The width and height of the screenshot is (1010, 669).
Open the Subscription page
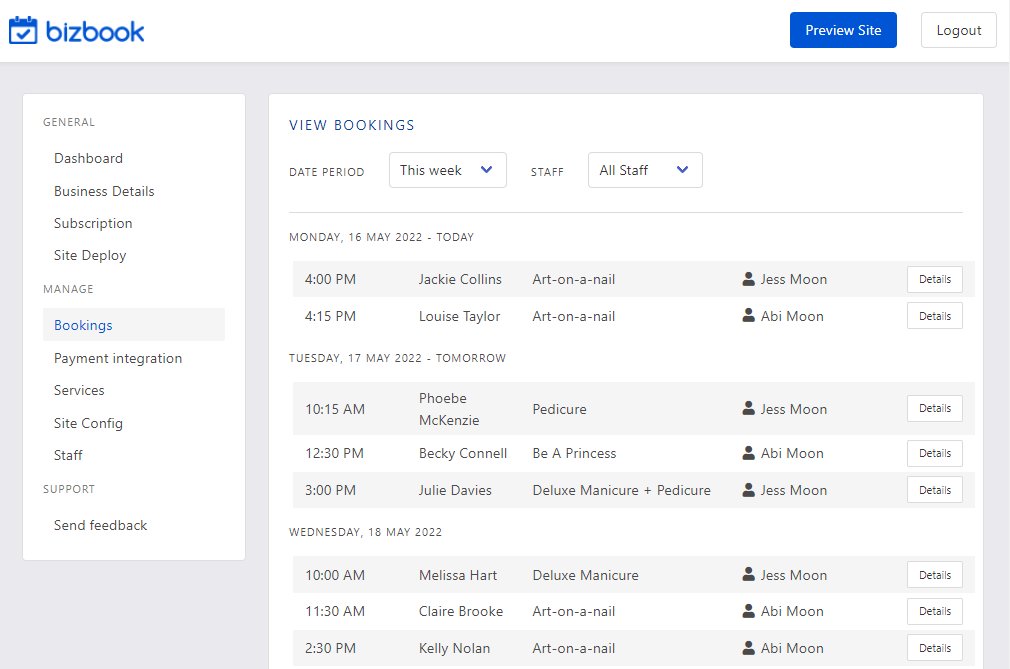[x=93, y=223]
